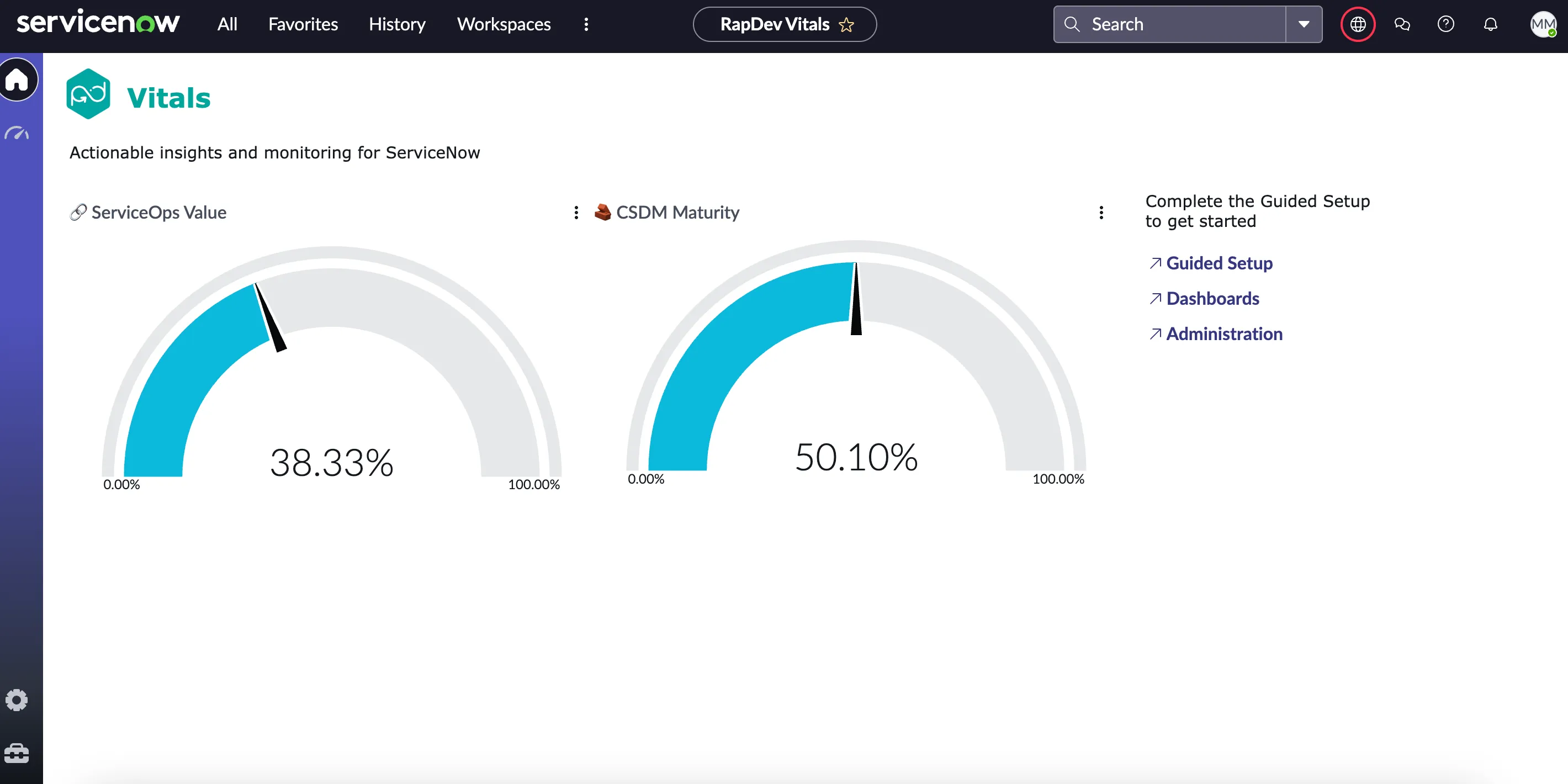Focus the global Search field
The height and width of the screenshot is (784, 1568).
1169,24
